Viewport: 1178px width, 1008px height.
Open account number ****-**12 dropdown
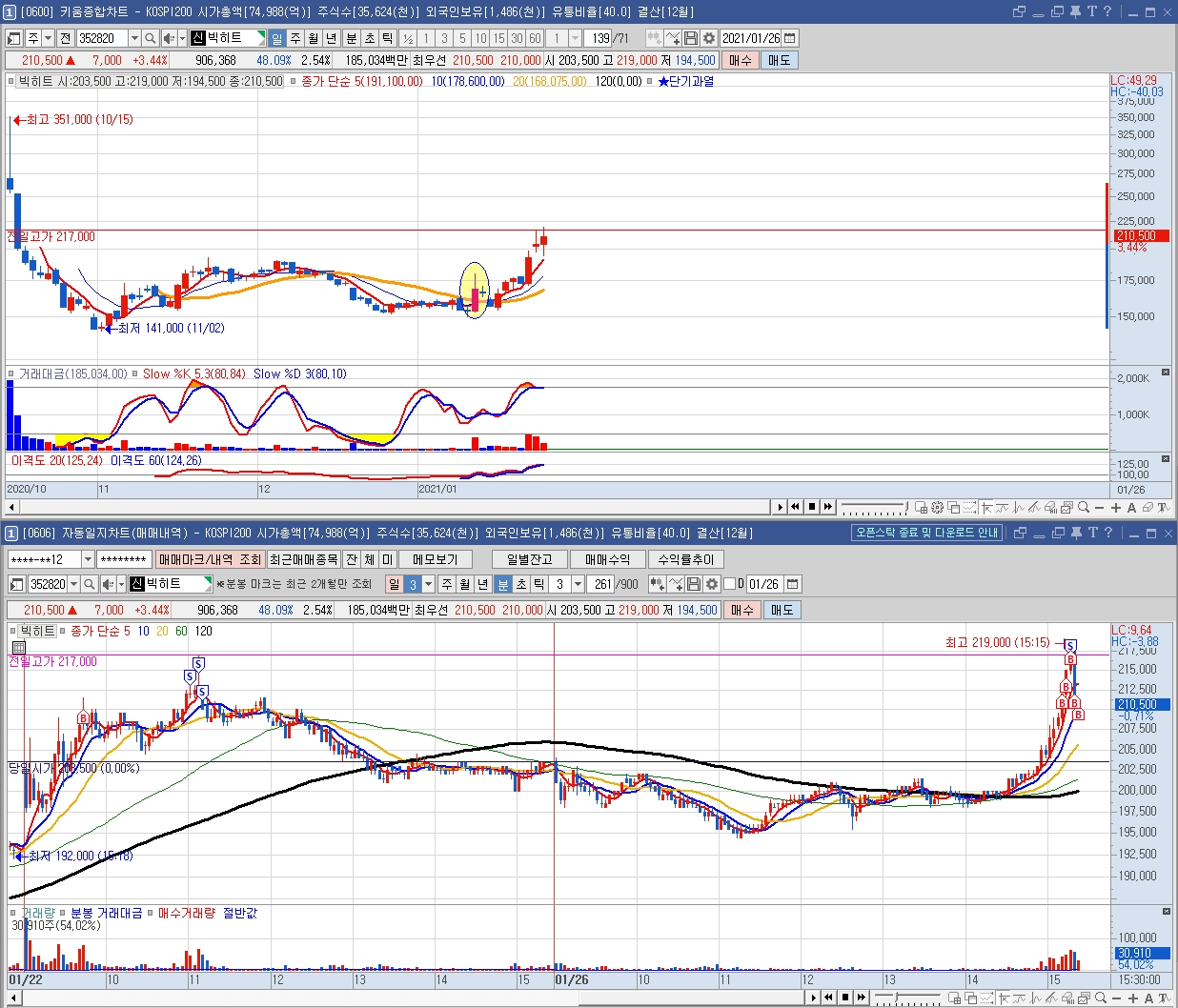point(88,559)
